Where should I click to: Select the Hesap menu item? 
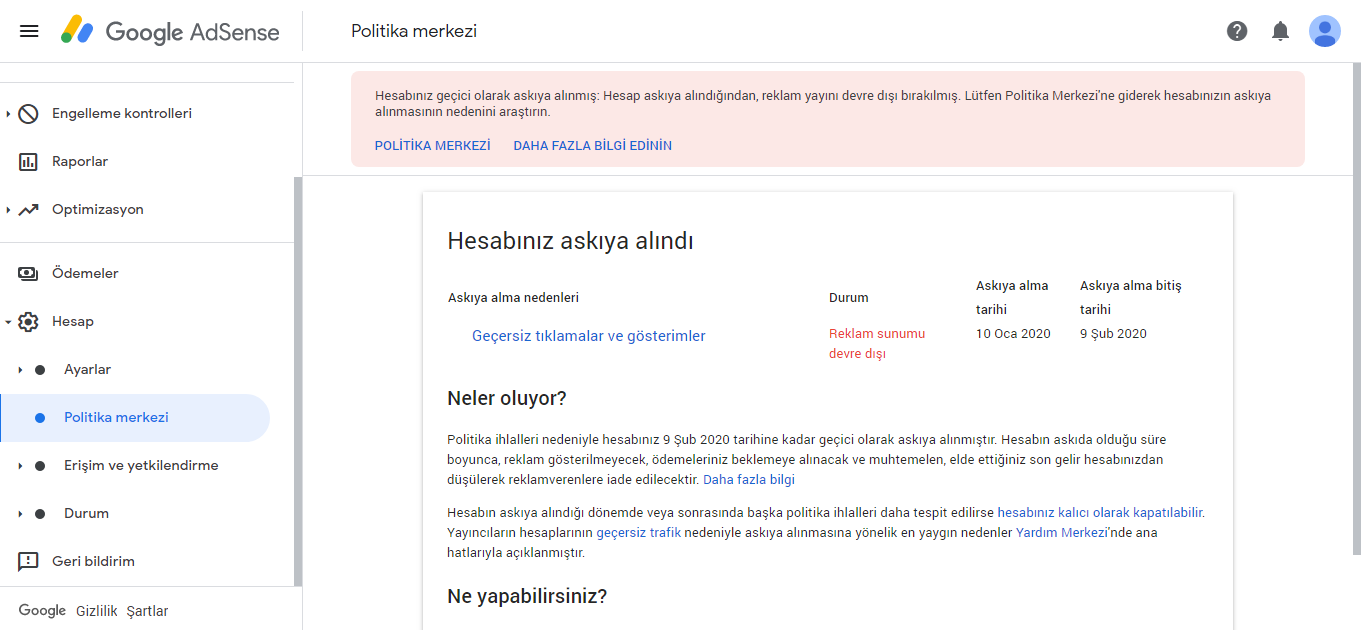point(73,321)
